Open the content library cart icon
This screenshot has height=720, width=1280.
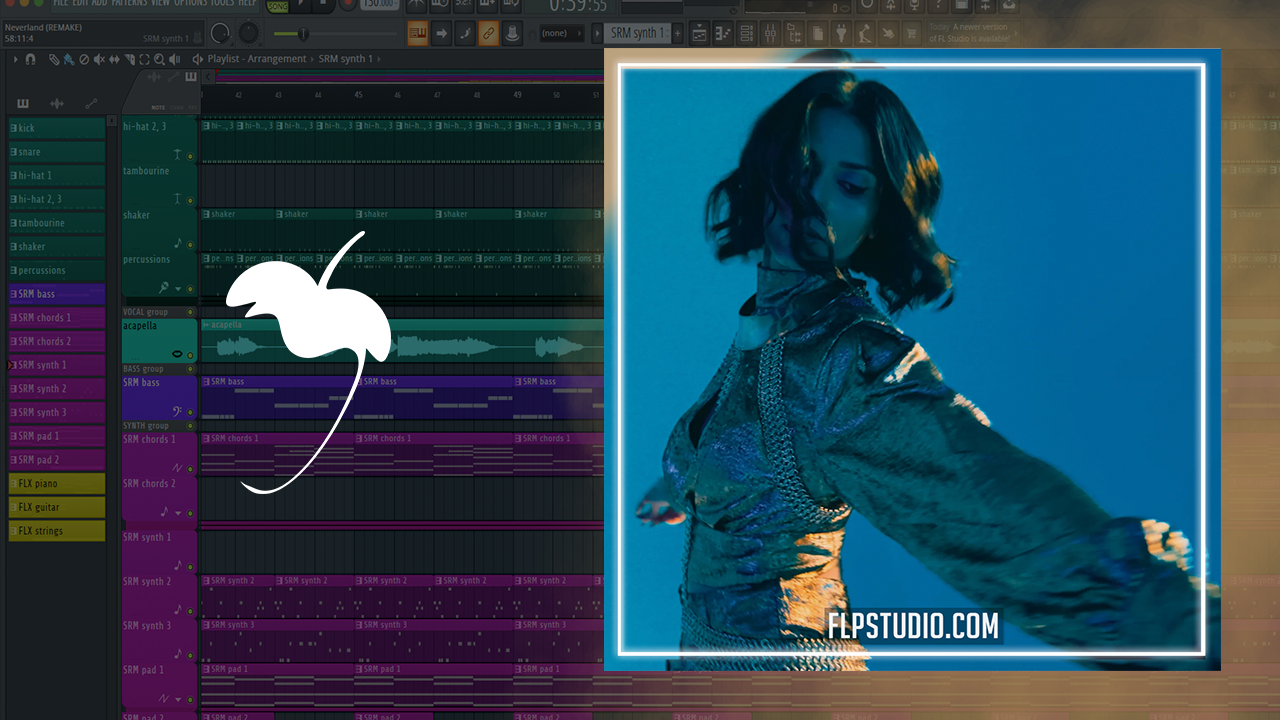911,33
